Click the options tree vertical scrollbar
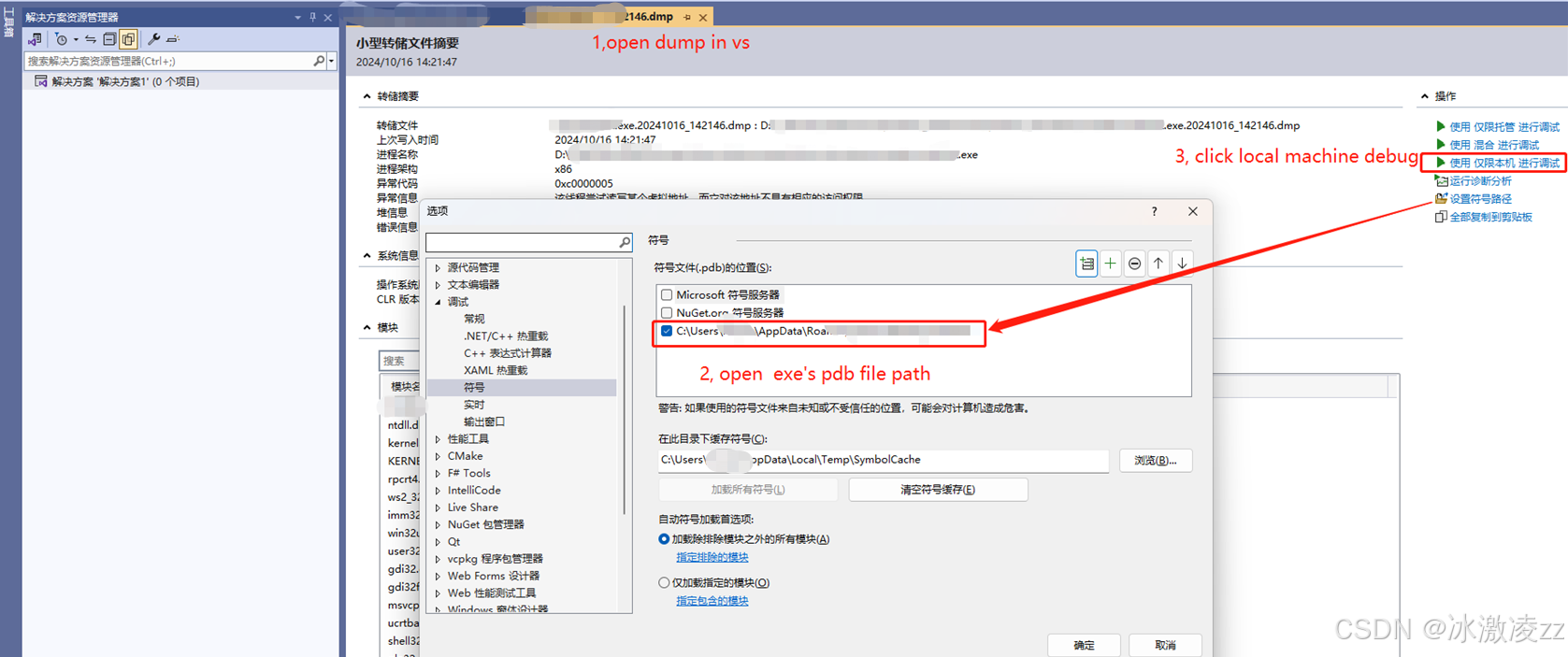 [x=624, y=411]
